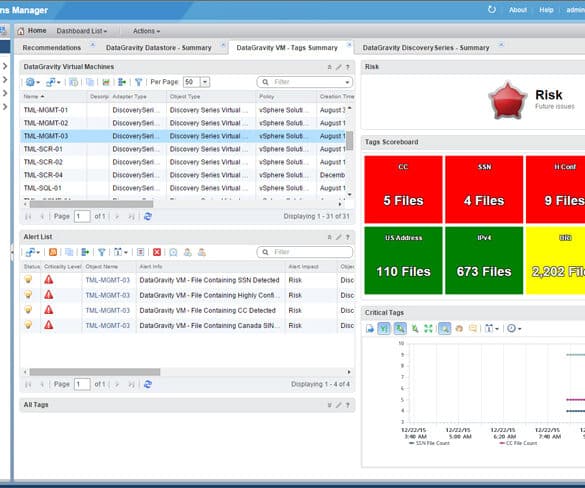The width and height of the screenshot is (585, 488).
Task: Collapse the DataGravity Virtual Machines widget
Action: click(x=329, y=67)
